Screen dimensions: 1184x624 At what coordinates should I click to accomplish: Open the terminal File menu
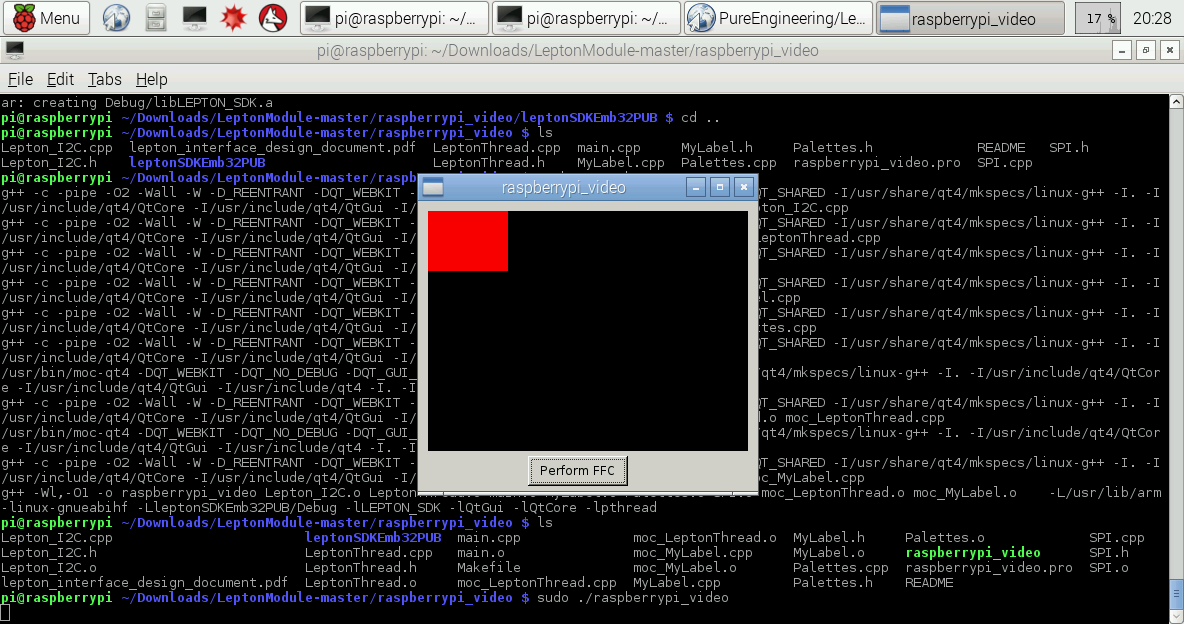[20, 79]
